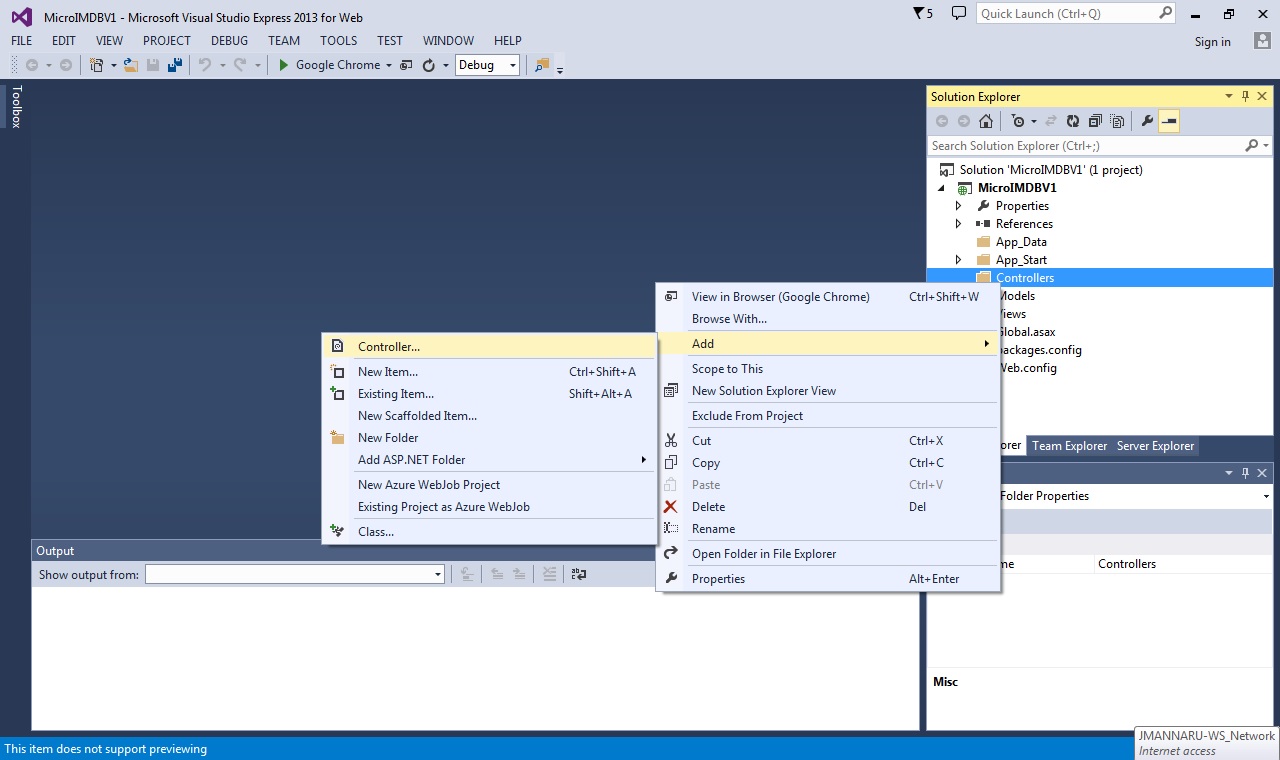
Task: Pin the Properties panel
Action: 1245,473
